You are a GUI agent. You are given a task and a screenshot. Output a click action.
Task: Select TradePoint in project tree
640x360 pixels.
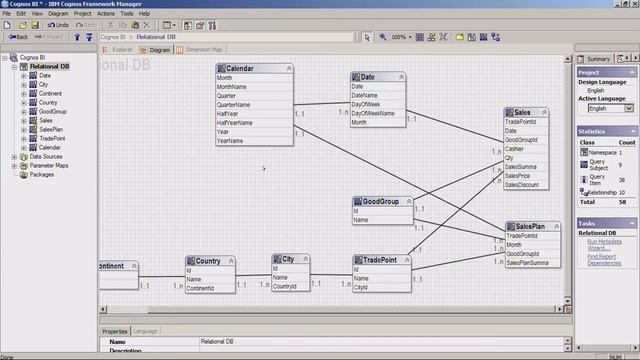click(x=52, y=139)
